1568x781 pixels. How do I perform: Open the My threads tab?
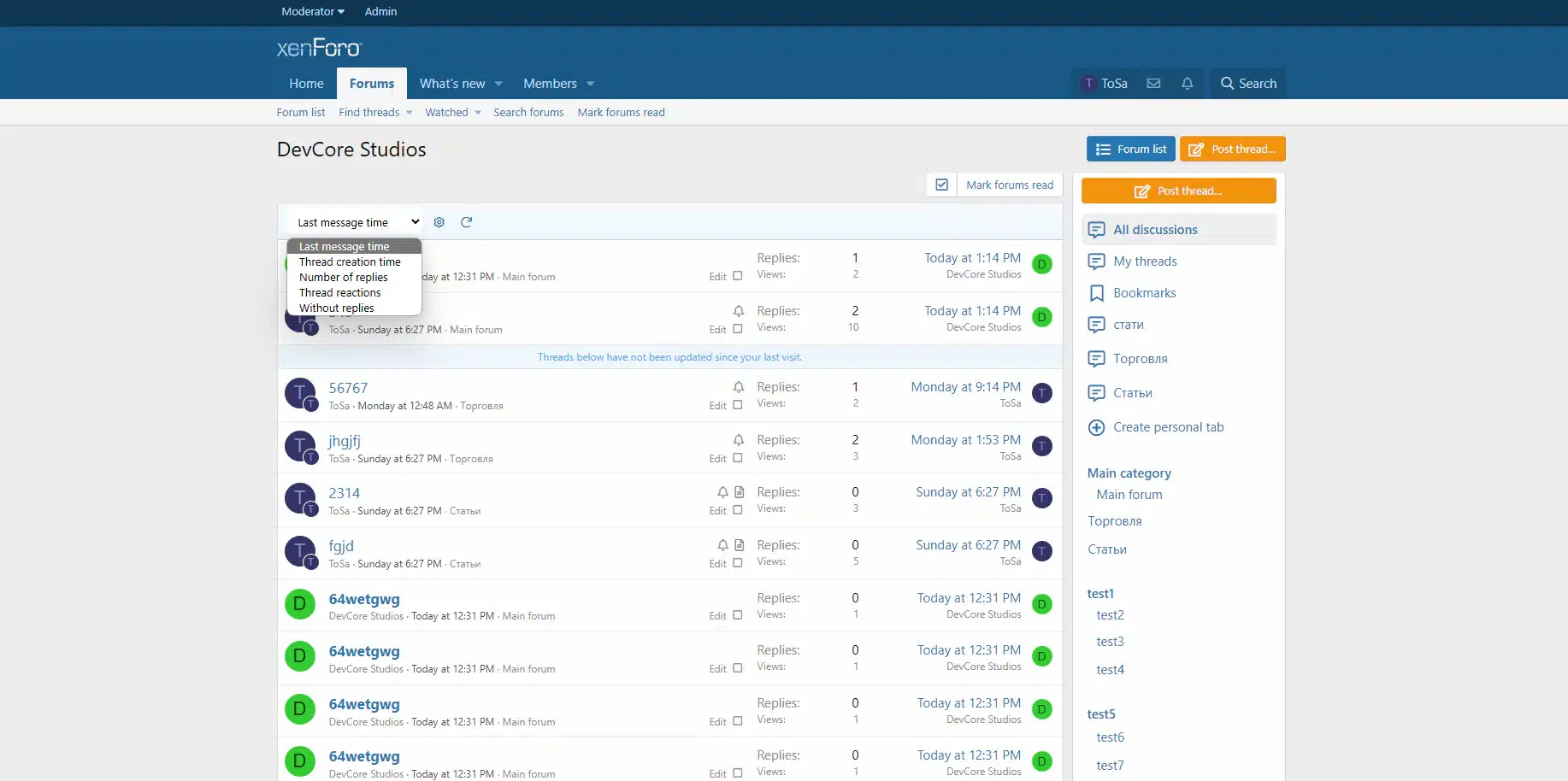pos(1145,261)
